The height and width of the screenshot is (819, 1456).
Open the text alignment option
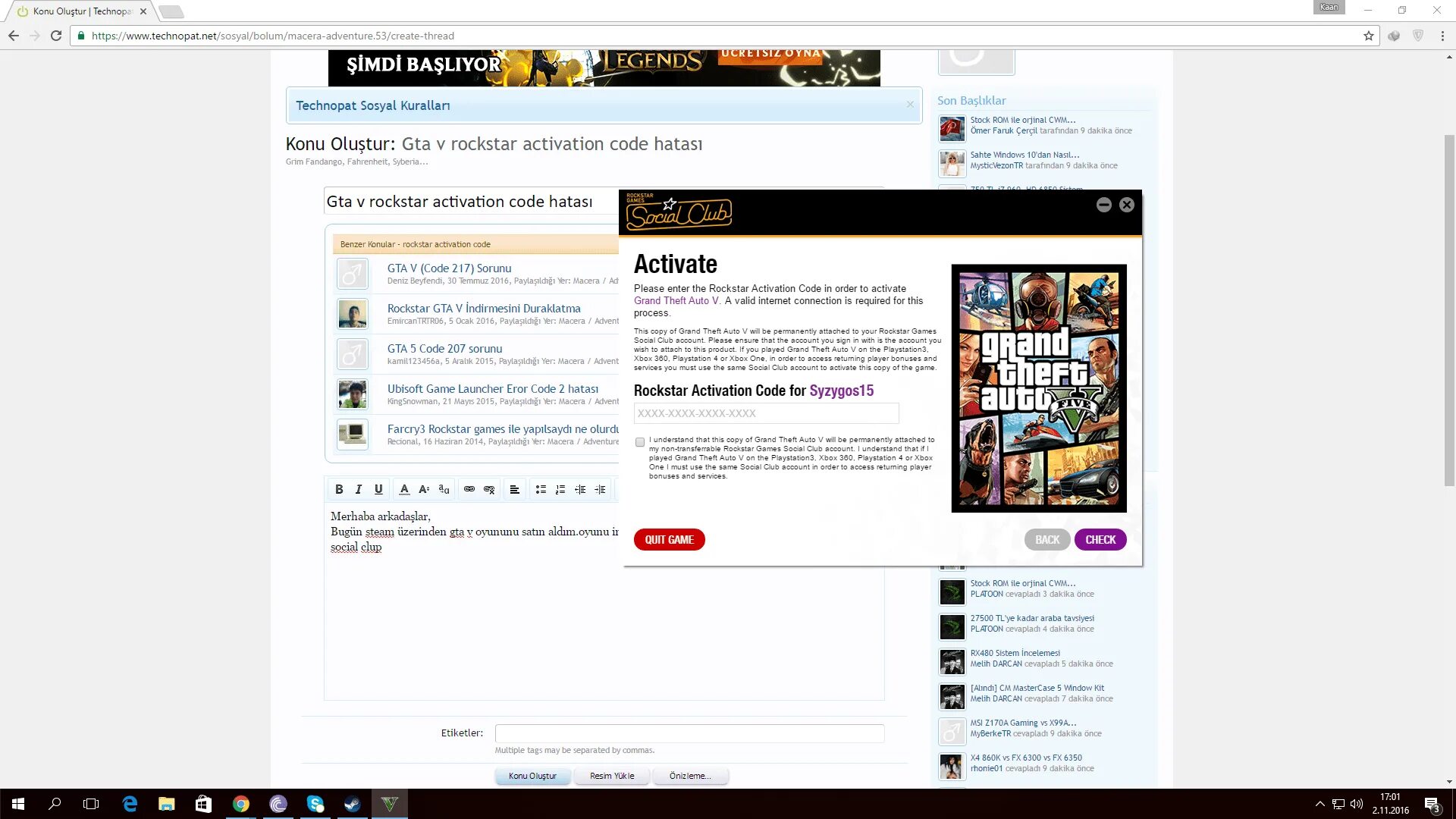point(514,489)
